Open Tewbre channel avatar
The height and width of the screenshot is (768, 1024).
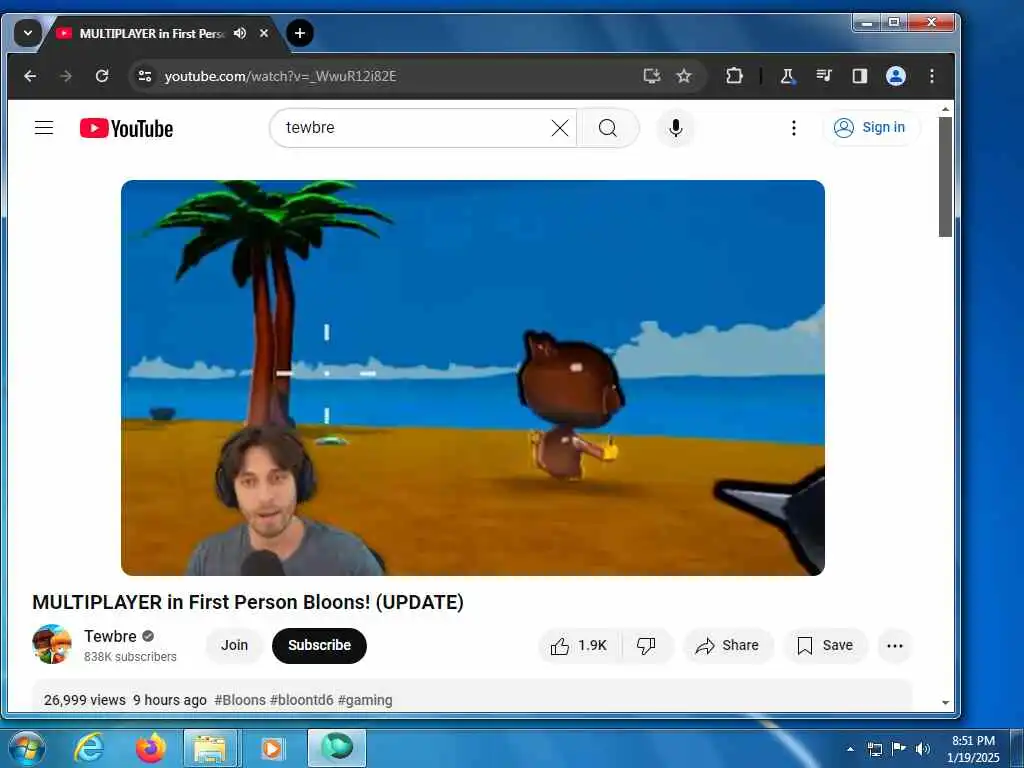point(52,645)
